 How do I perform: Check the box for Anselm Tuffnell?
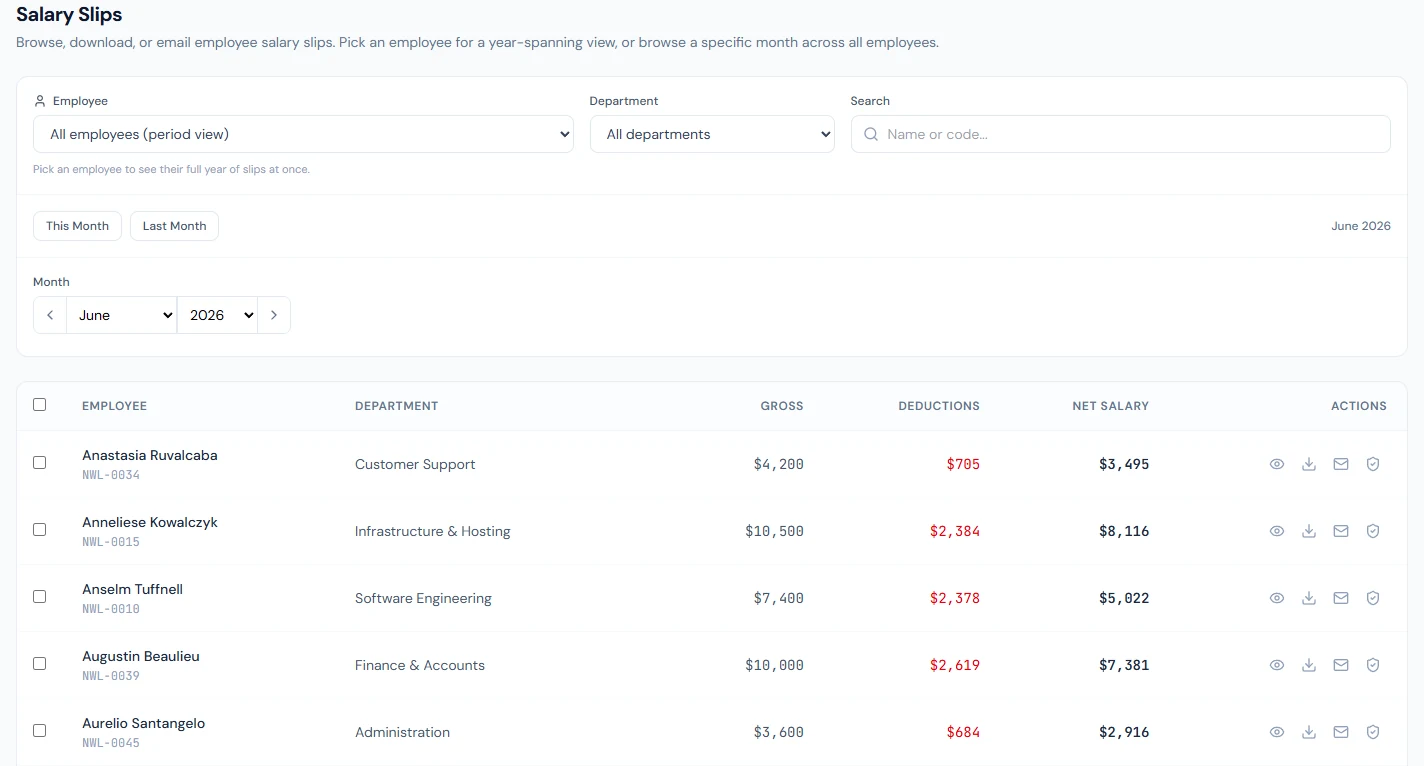pos(39,597)
